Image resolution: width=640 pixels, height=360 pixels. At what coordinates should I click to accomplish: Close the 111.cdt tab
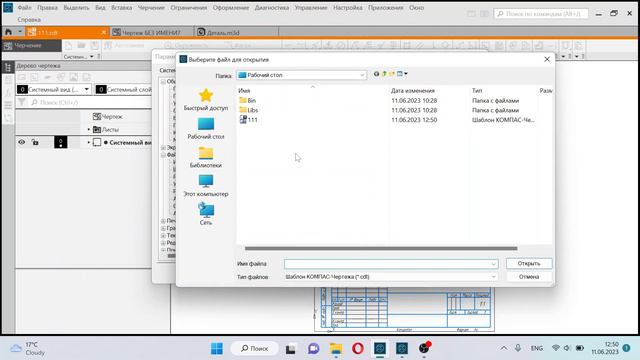pyautogui.click(x=104, y=32)
